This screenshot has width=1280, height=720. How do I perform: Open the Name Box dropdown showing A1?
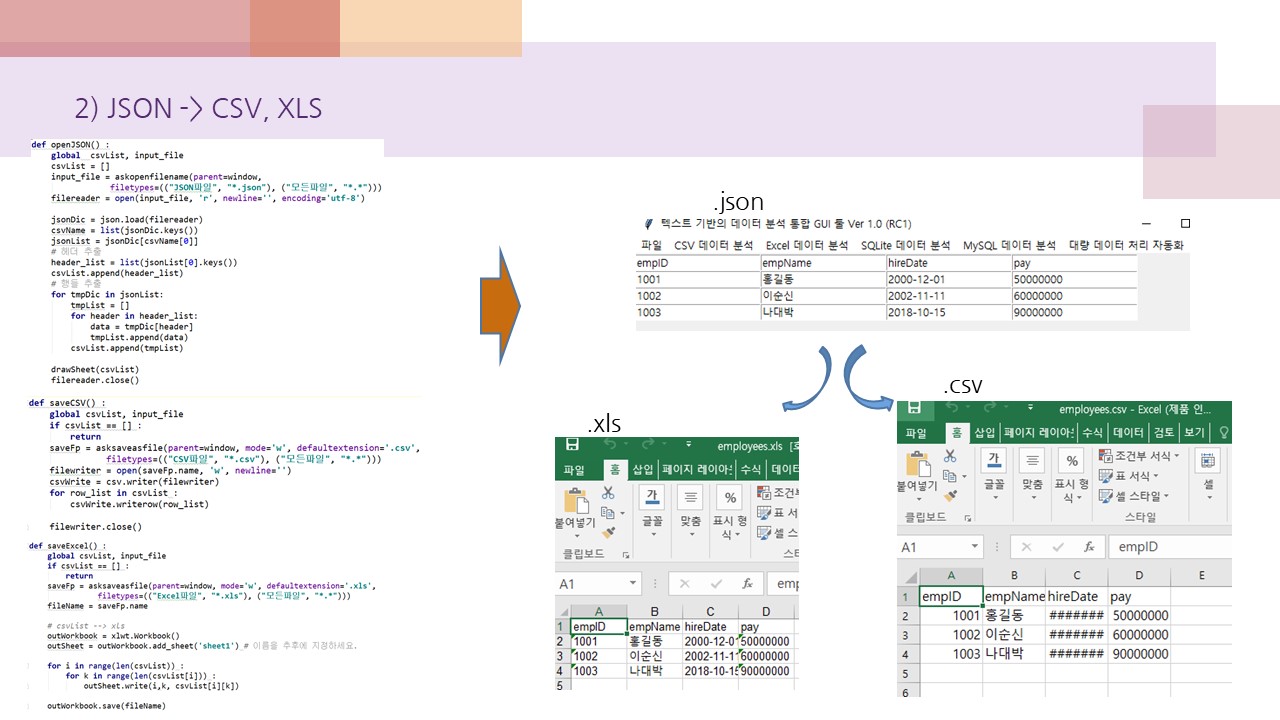(x=974, y=546)
